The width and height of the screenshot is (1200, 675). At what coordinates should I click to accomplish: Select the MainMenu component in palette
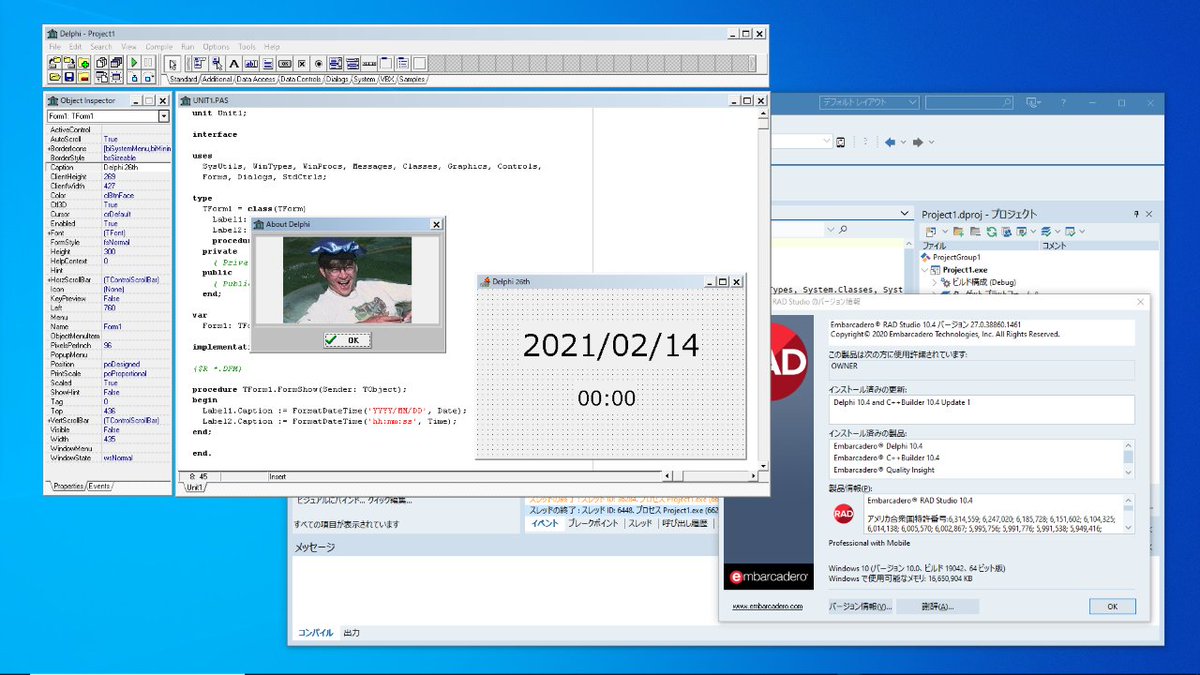point(199,63)
